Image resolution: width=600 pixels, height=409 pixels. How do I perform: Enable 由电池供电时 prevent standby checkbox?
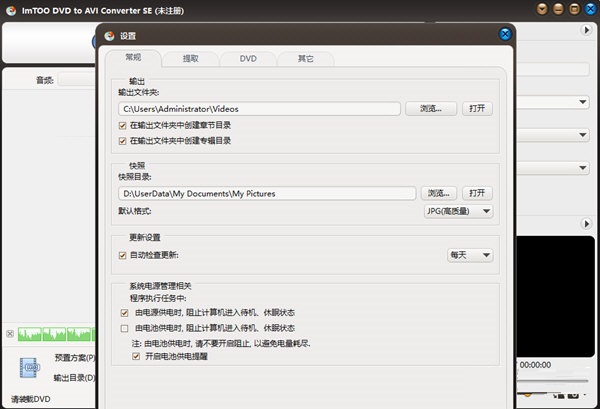pyautogui.click(x=124, y=328)
